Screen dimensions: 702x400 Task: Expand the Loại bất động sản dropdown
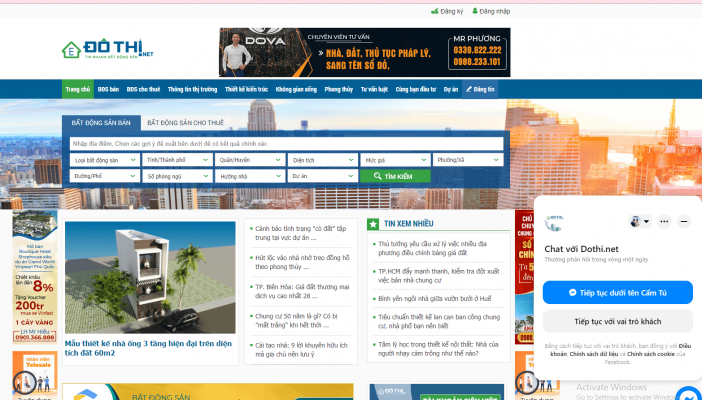click(x=105, y=160)
